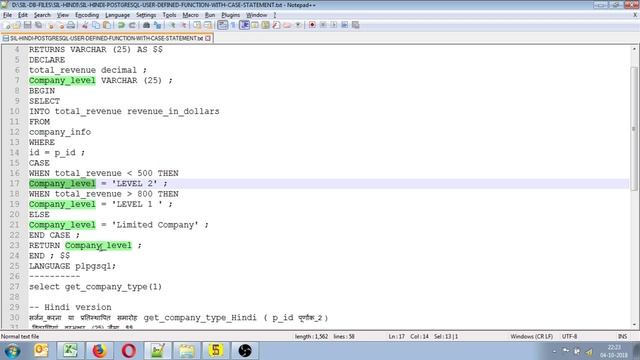Click the Zoom In toolbar icon
The height and width of the screenshot is (360, 640).
[173, 25]
